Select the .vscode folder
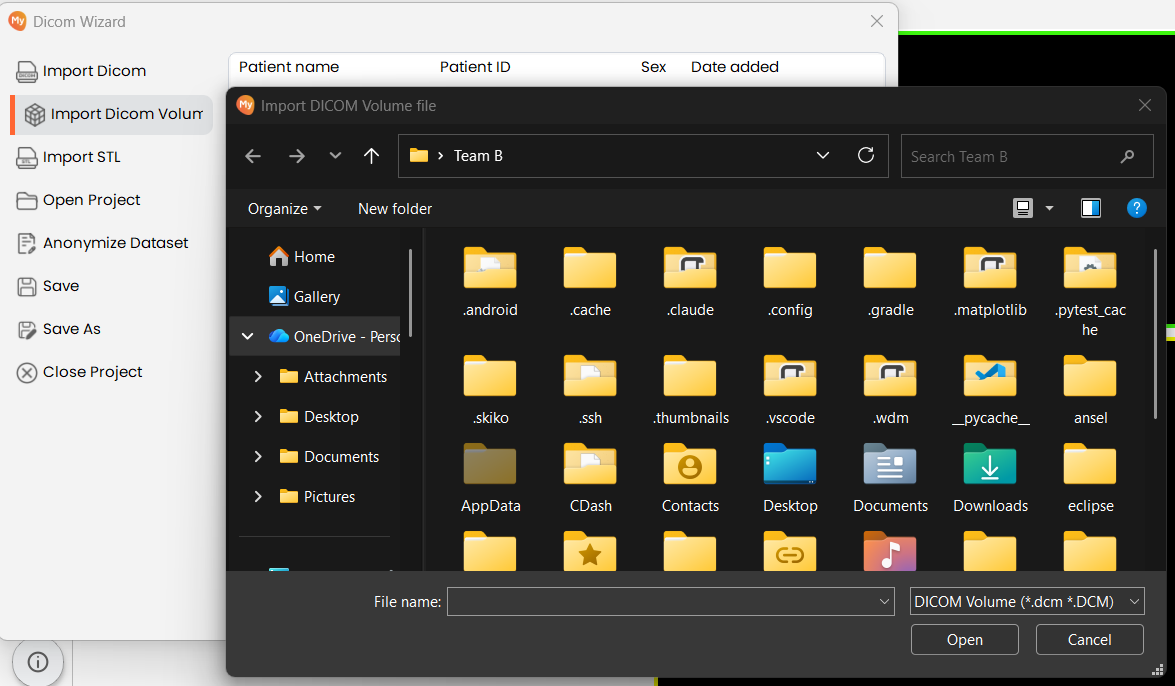1175x686 pixels. [790, 390]
